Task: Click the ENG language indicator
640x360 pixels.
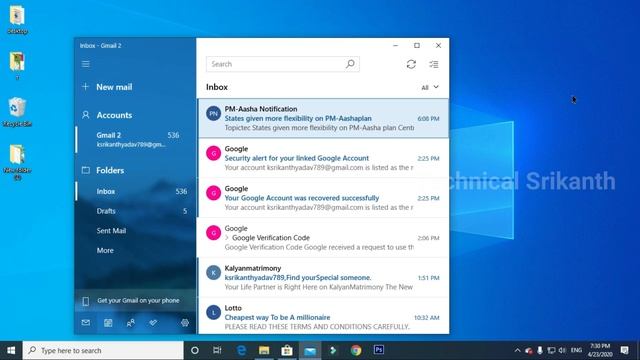Action: click(576, 350)
